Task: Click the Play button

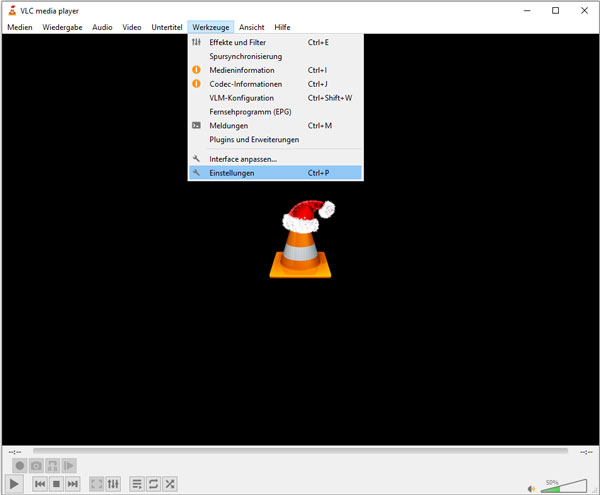Action: 14,484
